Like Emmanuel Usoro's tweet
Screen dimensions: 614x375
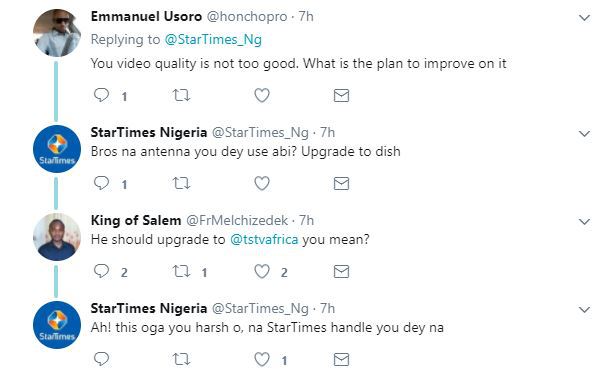(x=262, y=95)
